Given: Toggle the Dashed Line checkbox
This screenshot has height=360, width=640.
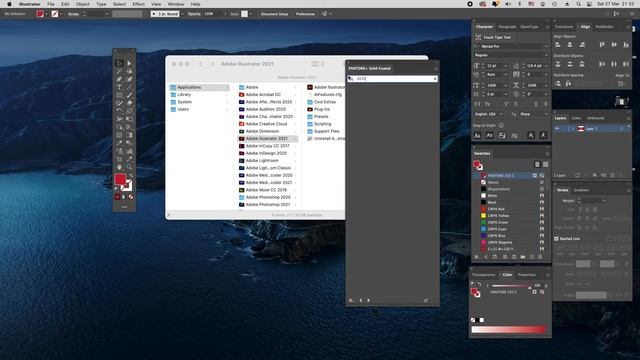Looking at the screenshot, I should [556, 239].
